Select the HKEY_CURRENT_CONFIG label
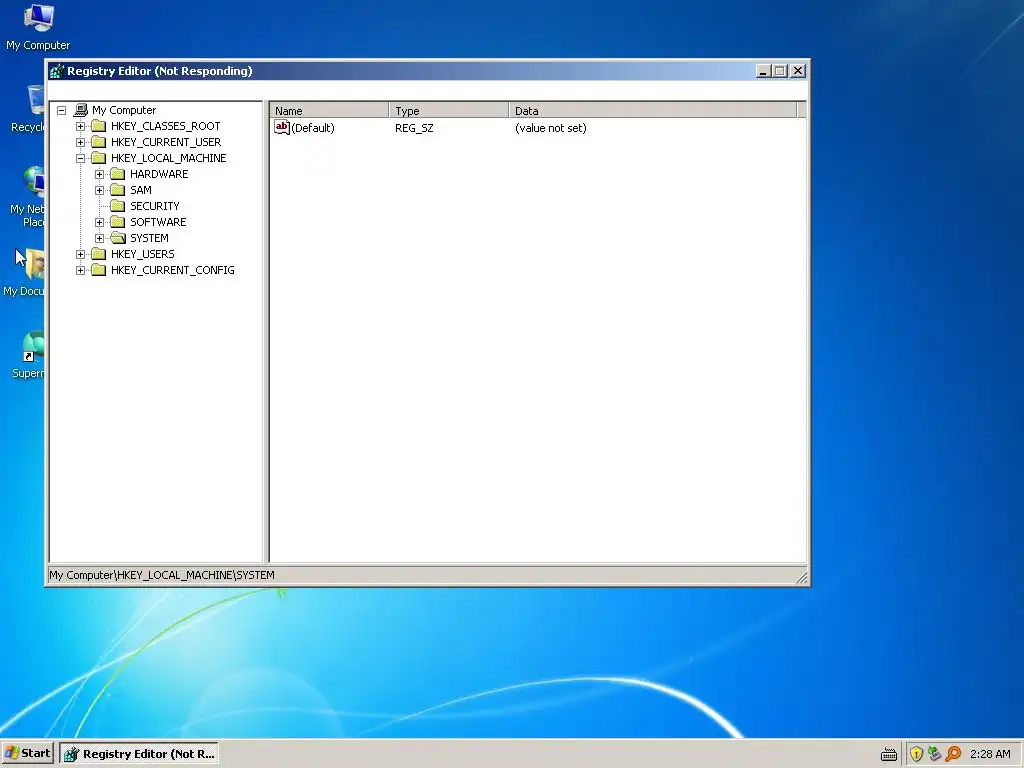Viewport: 1024px width, 768px height. click(x=172, y=270)
